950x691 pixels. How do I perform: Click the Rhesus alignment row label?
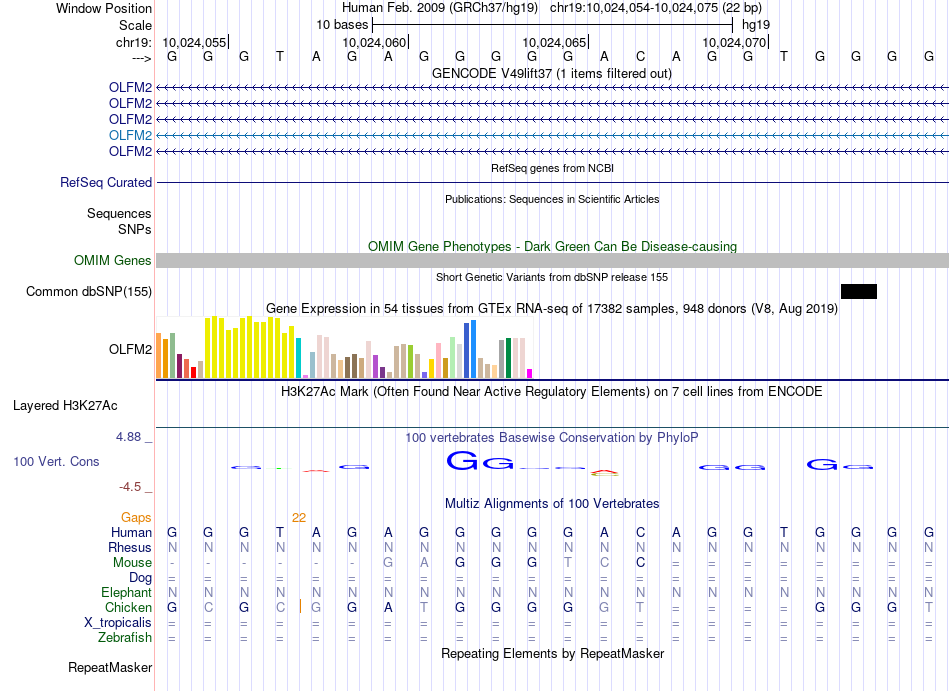pyautogui.click(x=130, y=547)
